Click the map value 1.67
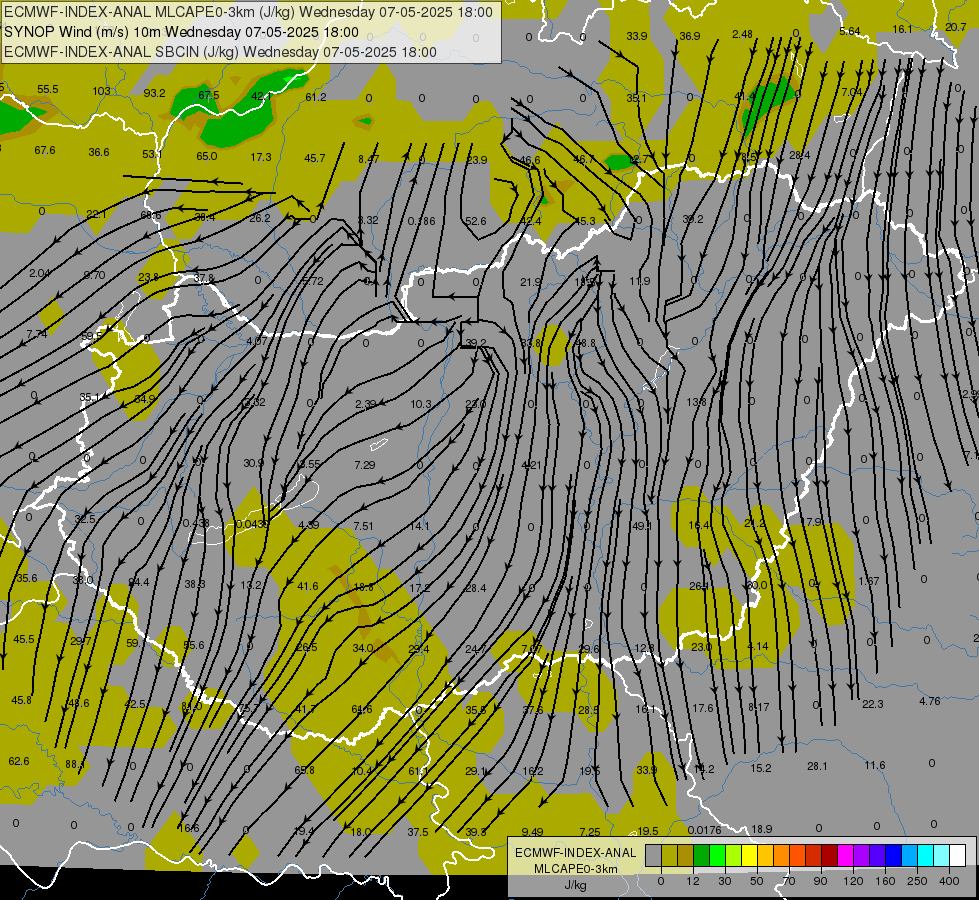Viewport: 979px width, 900px height. 869,581
